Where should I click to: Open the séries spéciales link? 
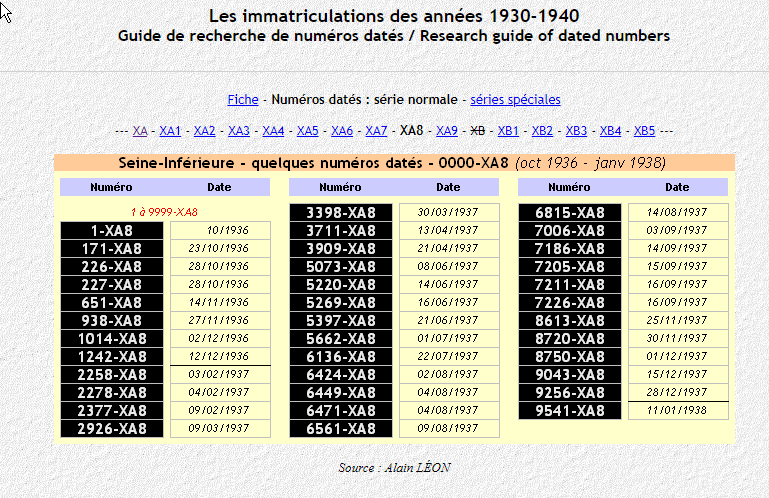tap(515, 100)
